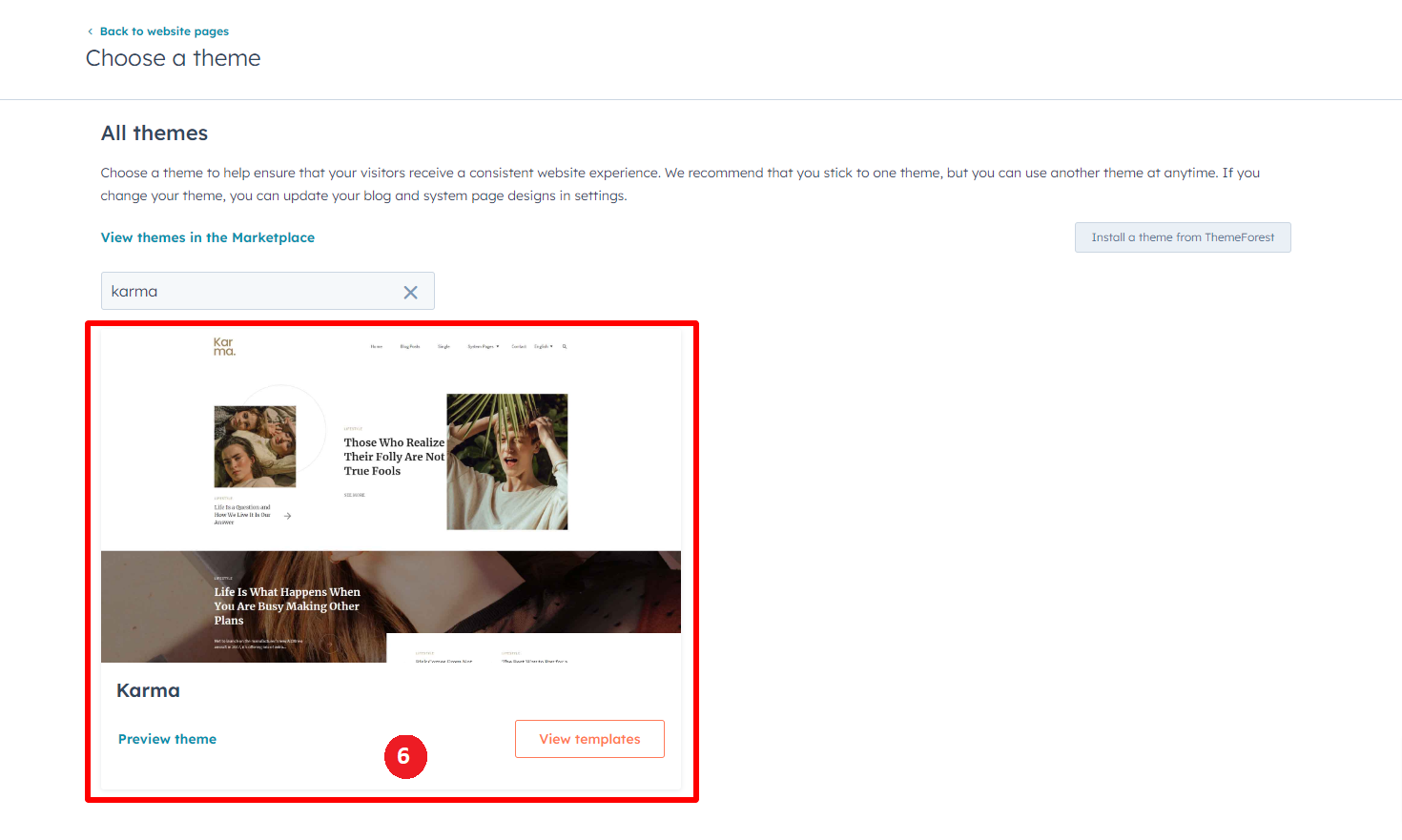Select Blog Posts in the preview navigation

pyautogui.click(x=410, y=347)
